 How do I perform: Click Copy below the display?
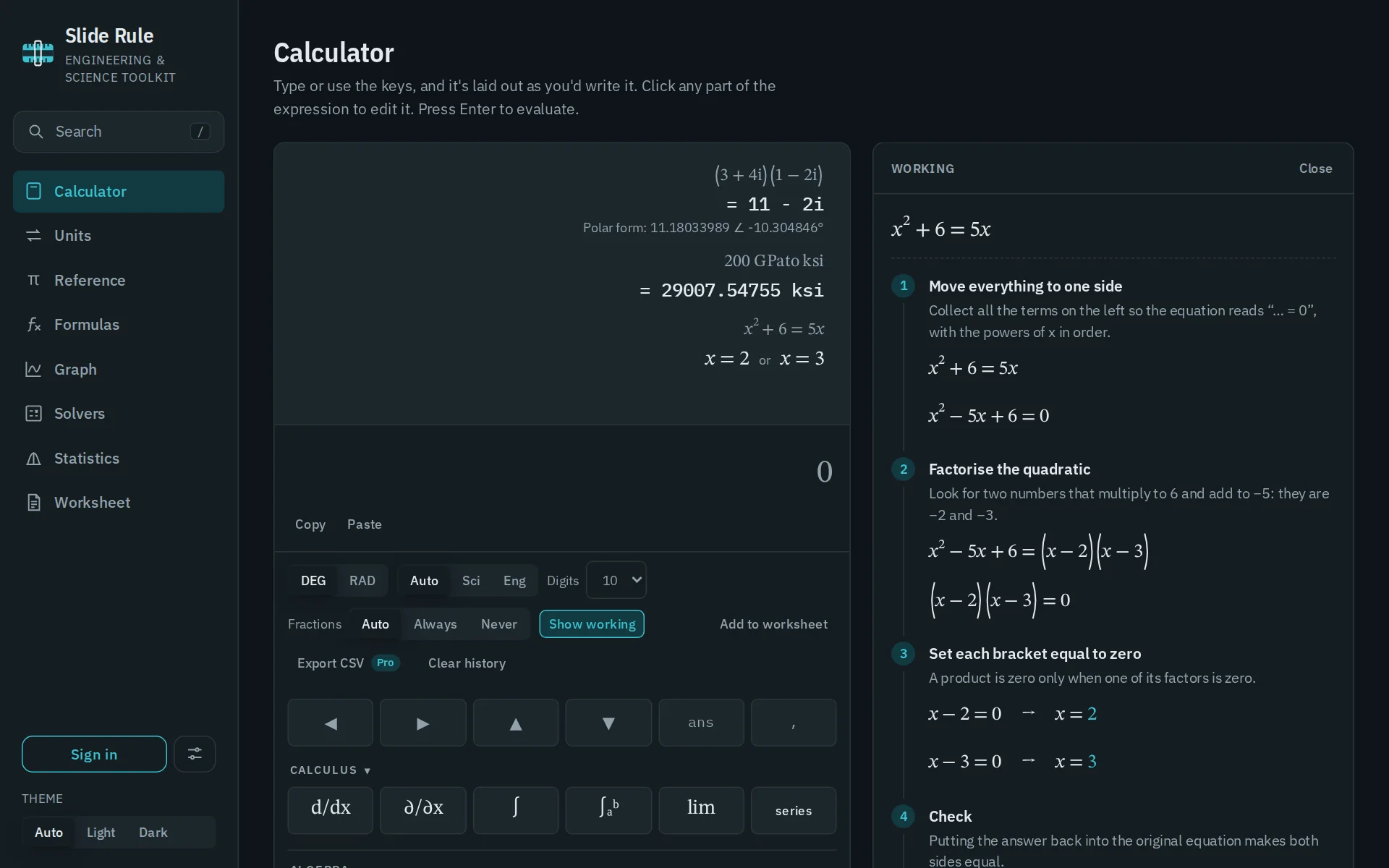coord(310,524)
